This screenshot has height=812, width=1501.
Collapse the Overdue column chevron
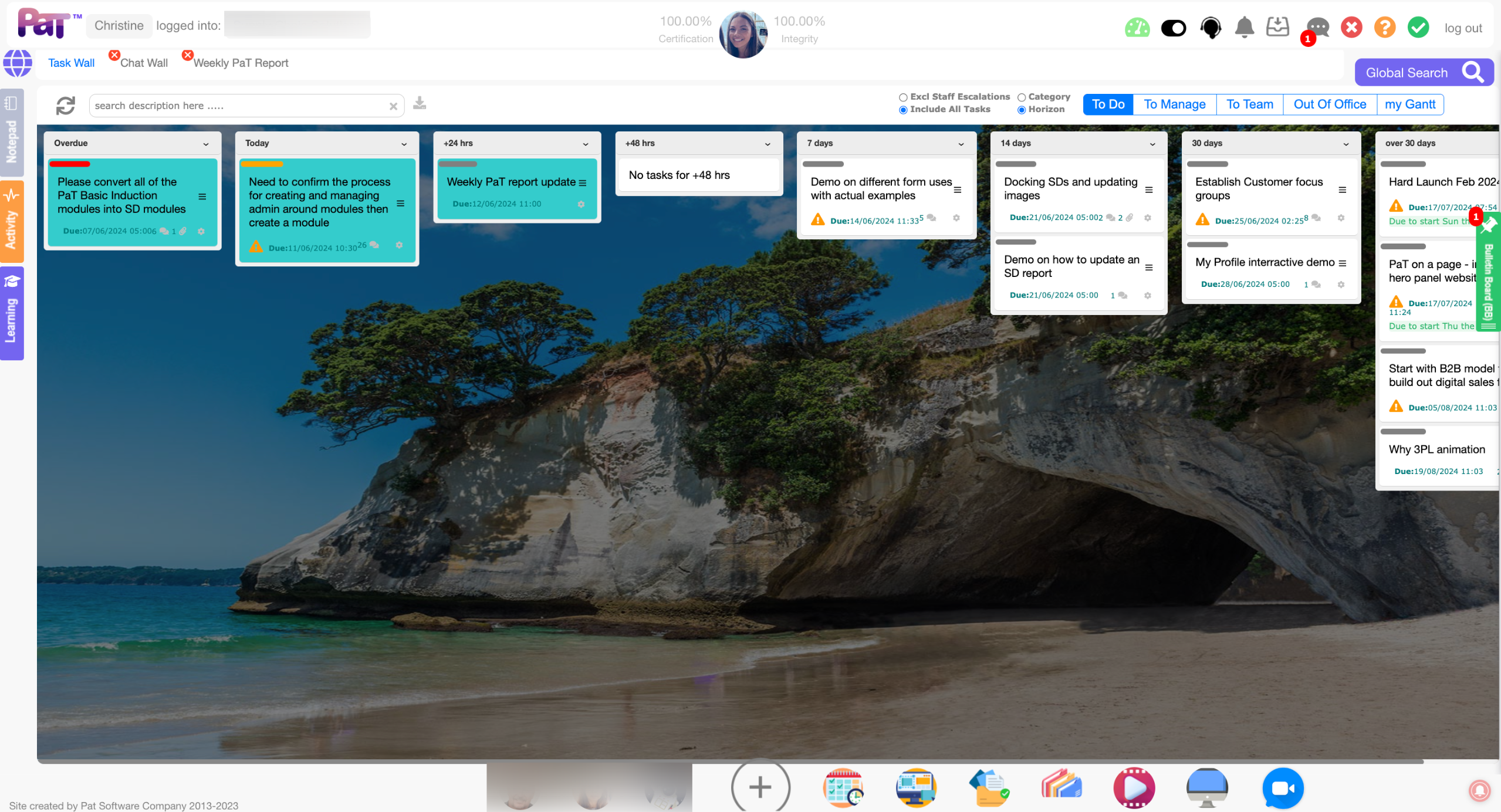coord(206,144)
